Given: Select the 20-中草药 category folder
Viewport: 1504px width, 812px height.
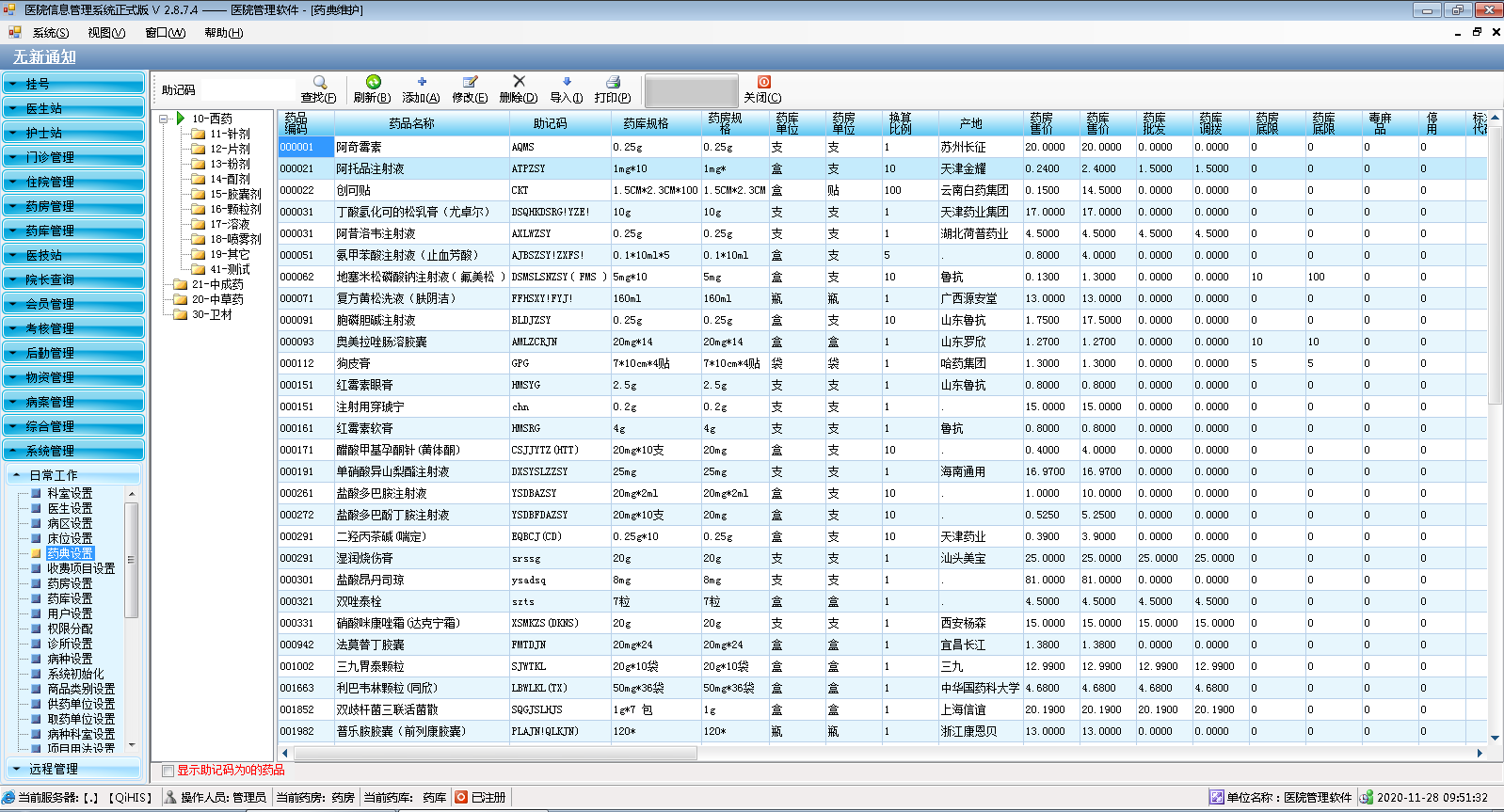Looking at the screenshot, I should point(208,299).
